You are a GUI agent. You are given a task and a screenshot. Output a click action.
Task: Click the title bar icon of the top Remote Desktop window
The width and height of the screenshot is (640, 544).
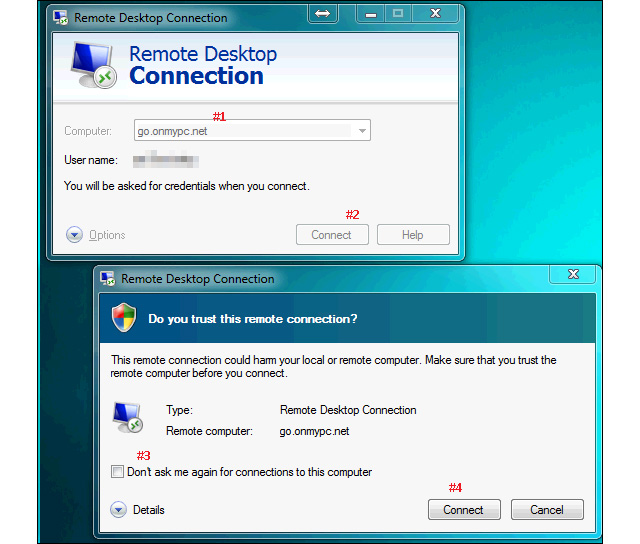coord(61,17)
